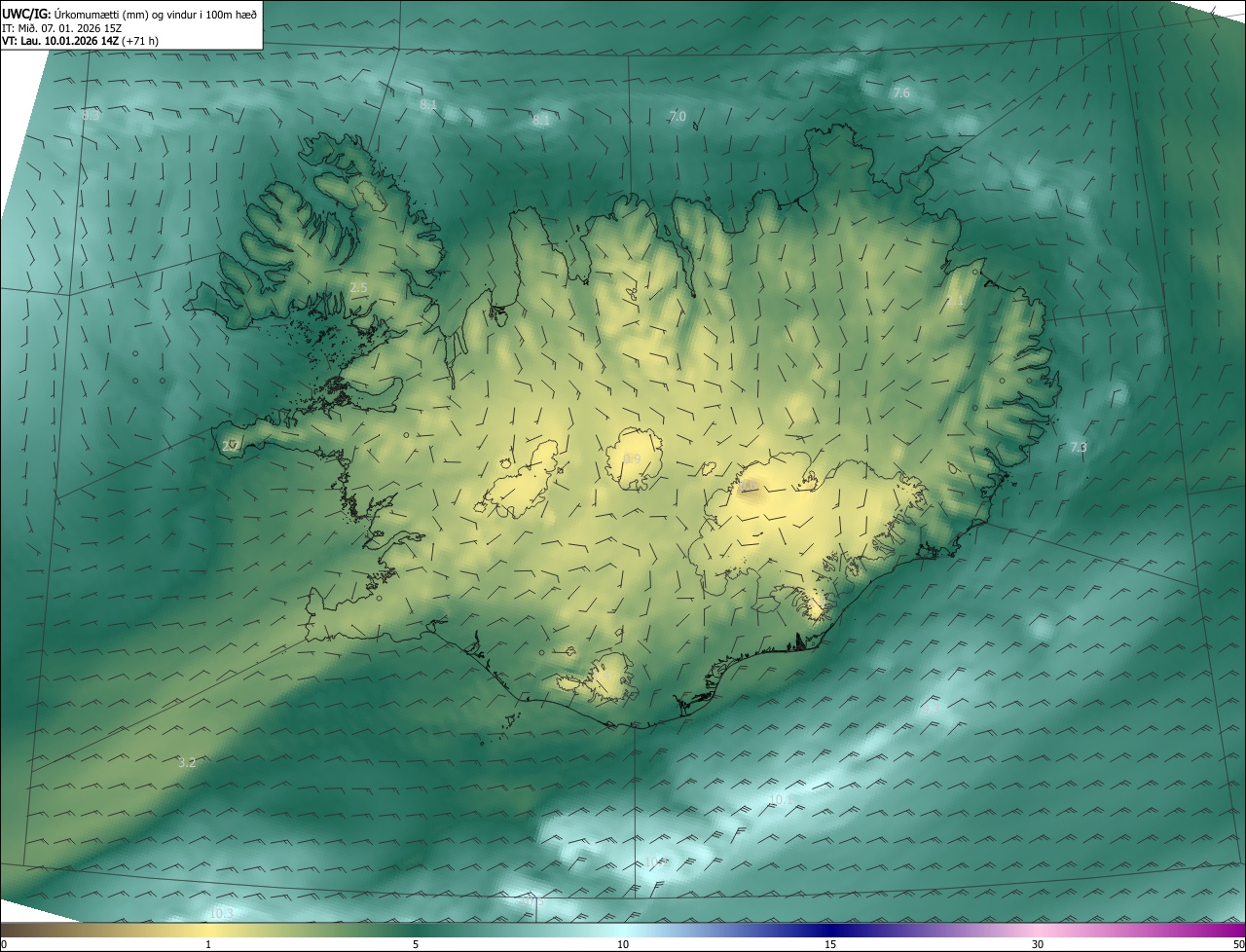Viewport: 1246px width, 952px height.
Task: Click the colorbar tick label 1
Action: [208, 944]
